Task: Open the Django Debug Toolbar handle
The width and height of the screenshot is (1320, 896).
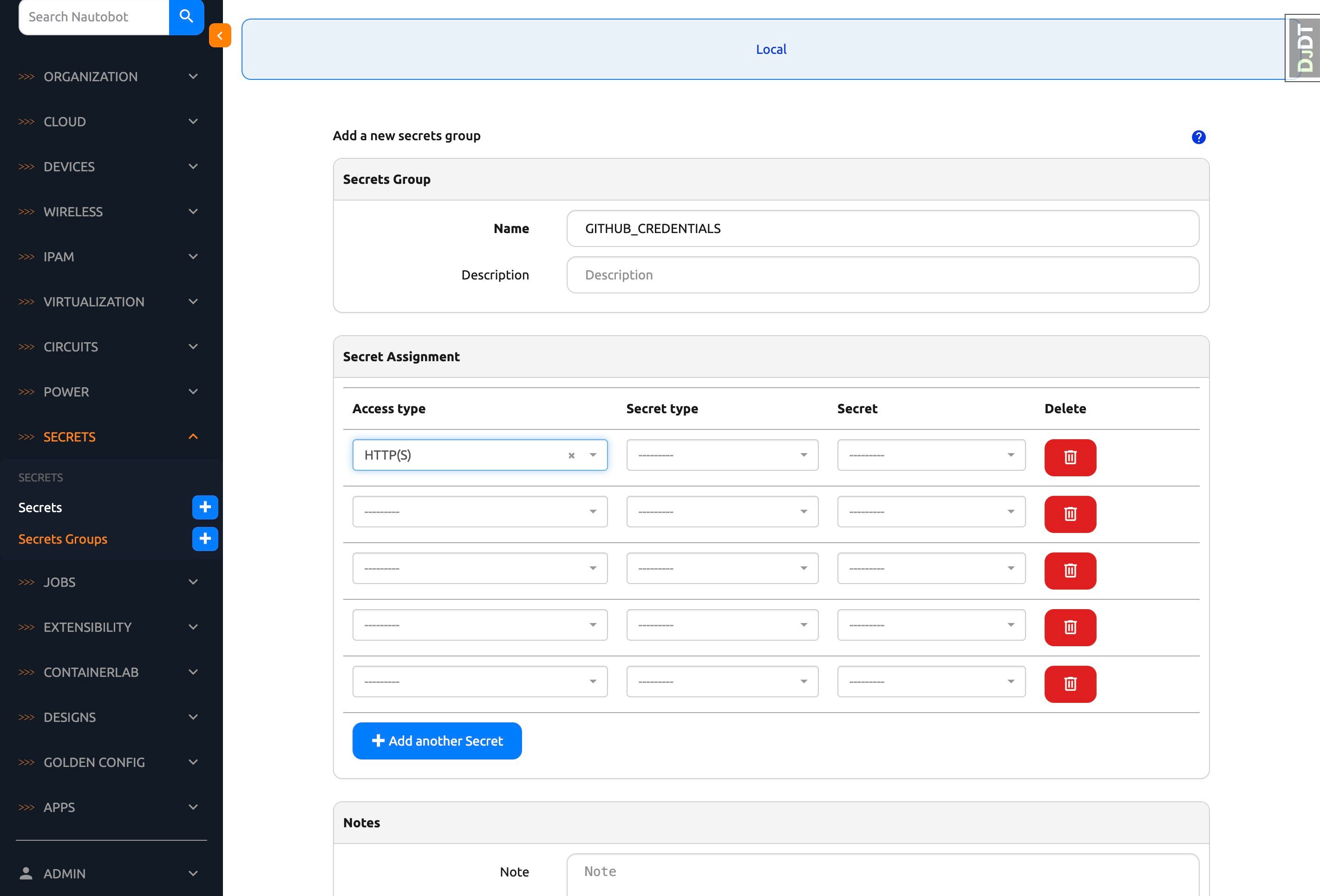Action: 1305,48
